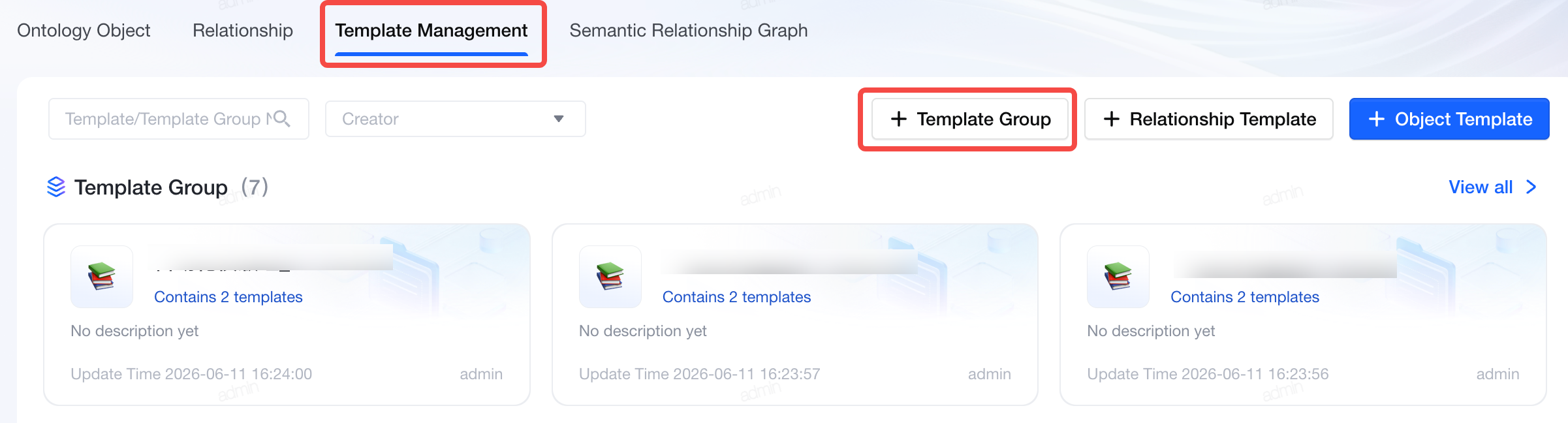Click the books icon on the third card
1568x423 pixels.
click(1118, 277)
